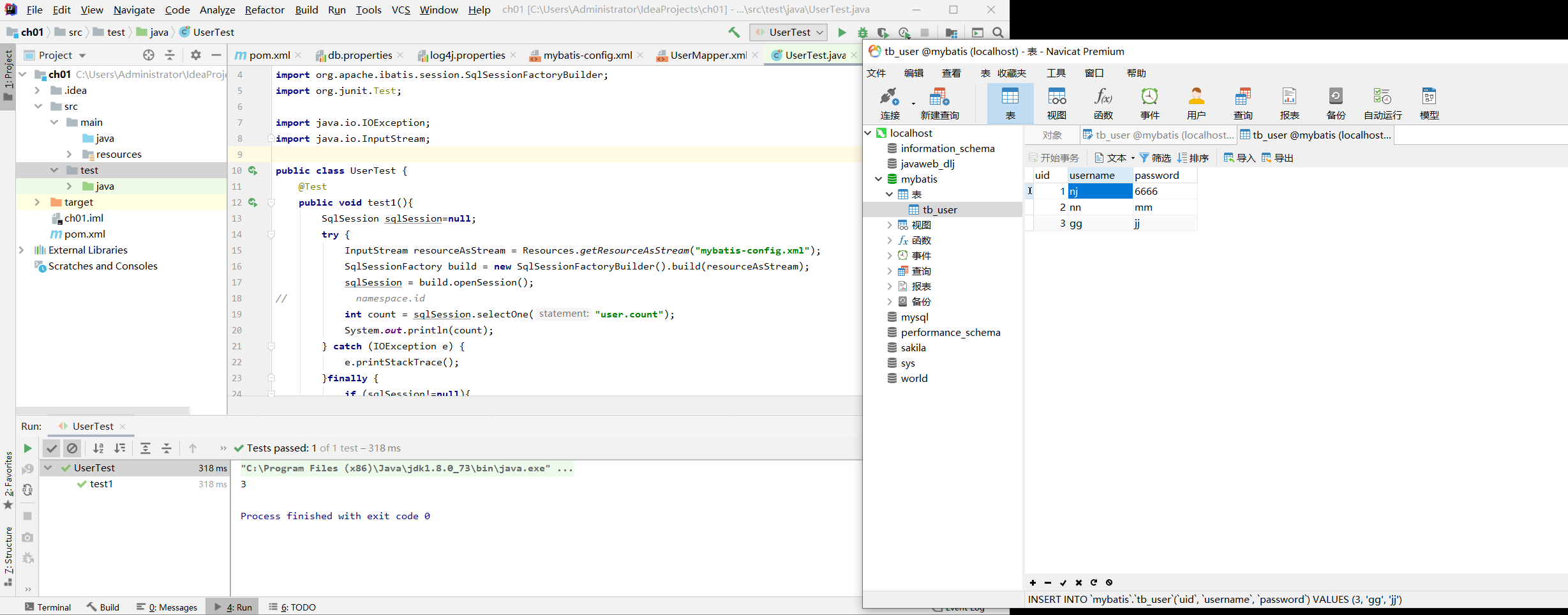Image resolution: width=1568 pixels, height=615 pixels.
Task: Open 模型 model icon in Navicat
Action: tap(1430, 103)
